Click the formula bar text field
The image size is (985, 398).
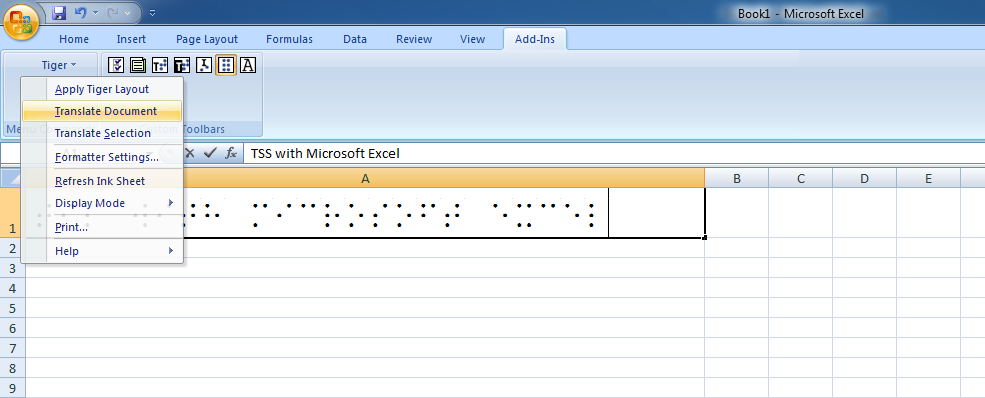tap(614, 153)
